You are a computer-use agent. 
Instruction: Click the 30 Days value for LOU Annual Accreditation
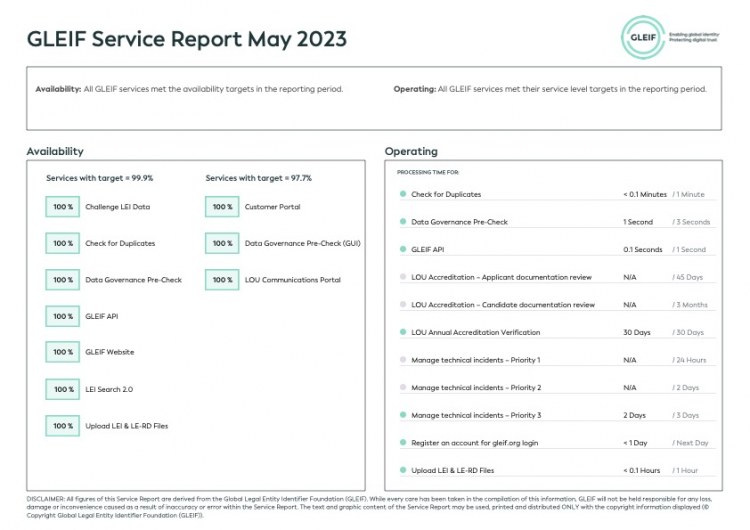point(636,332)
